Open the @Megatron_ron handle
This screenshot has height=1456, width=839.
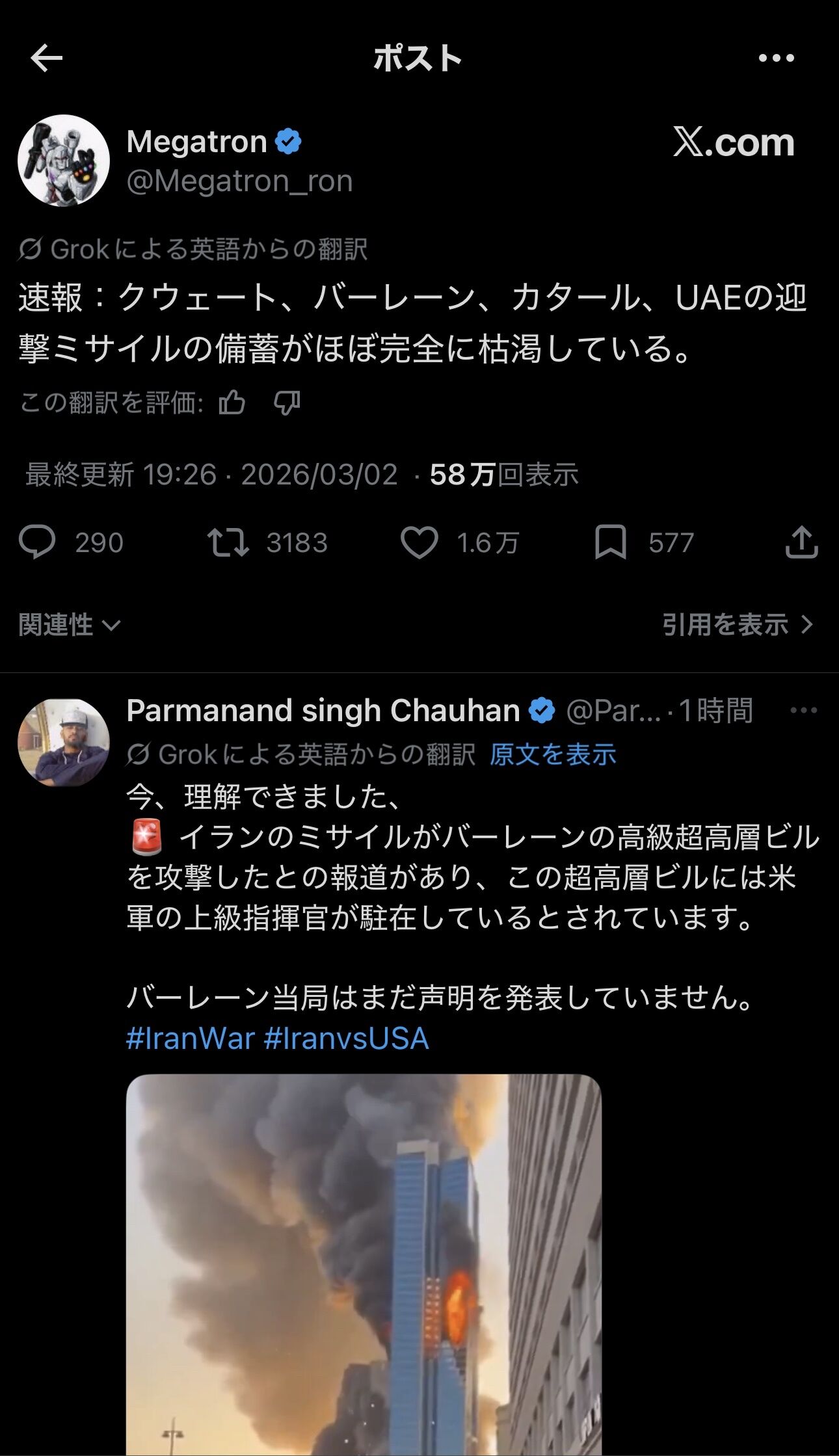[239, 181]
